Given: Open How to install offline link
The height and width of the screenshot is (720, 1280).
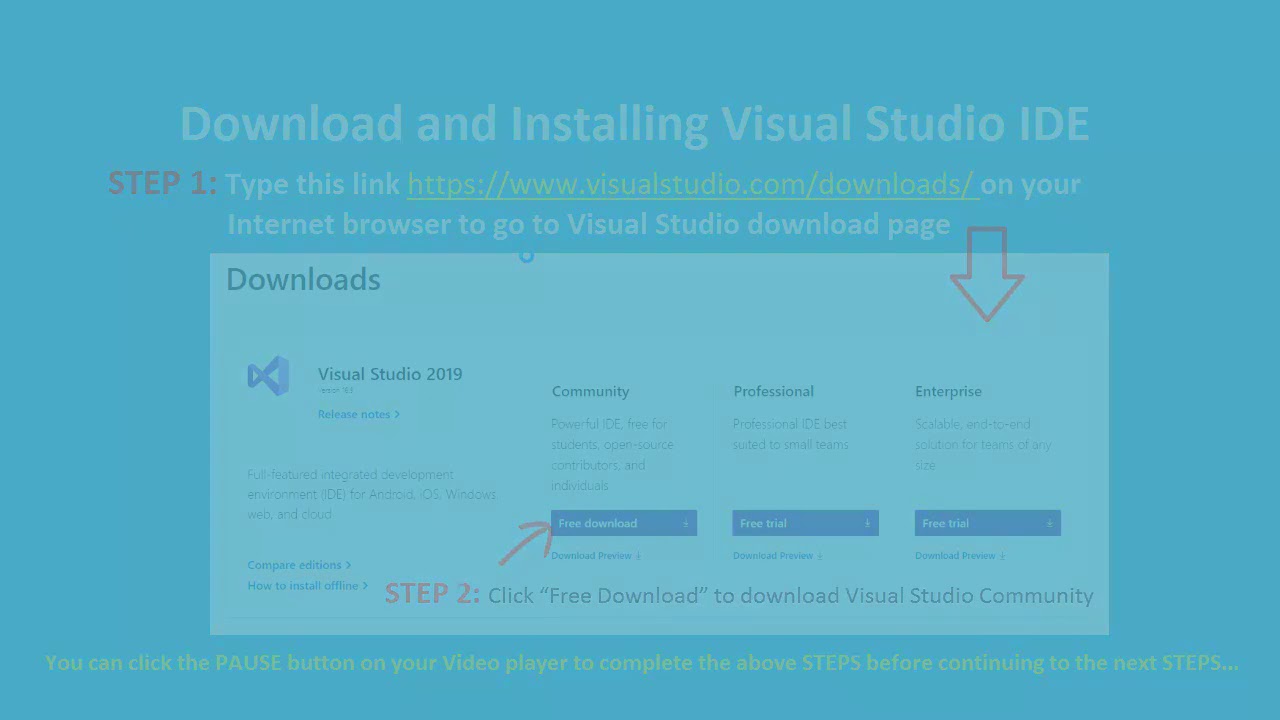Looking at the screenshot, I should point(308,585).
